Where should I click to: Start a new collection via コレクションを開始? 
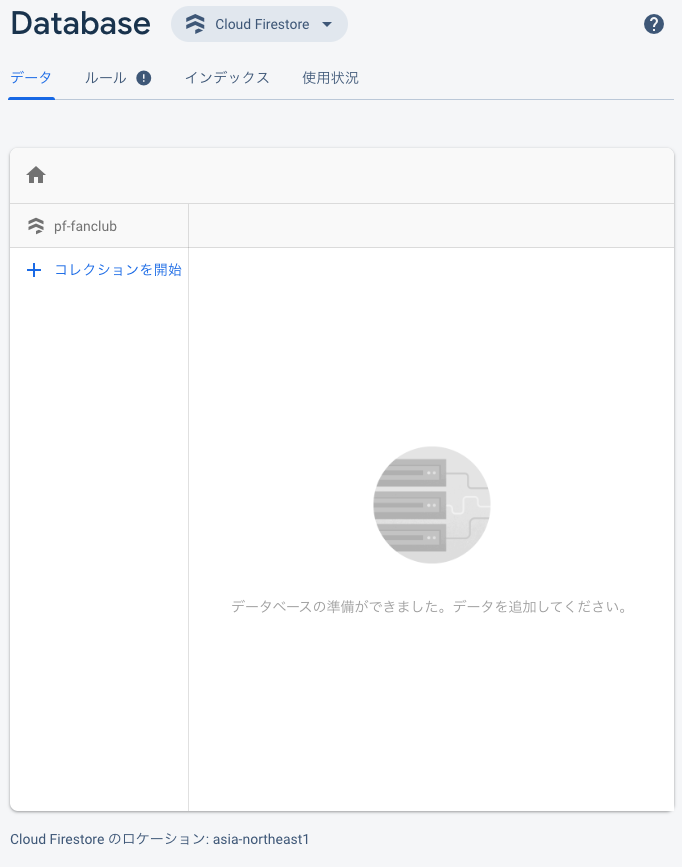pyautogui.click(x=118, y=270)
